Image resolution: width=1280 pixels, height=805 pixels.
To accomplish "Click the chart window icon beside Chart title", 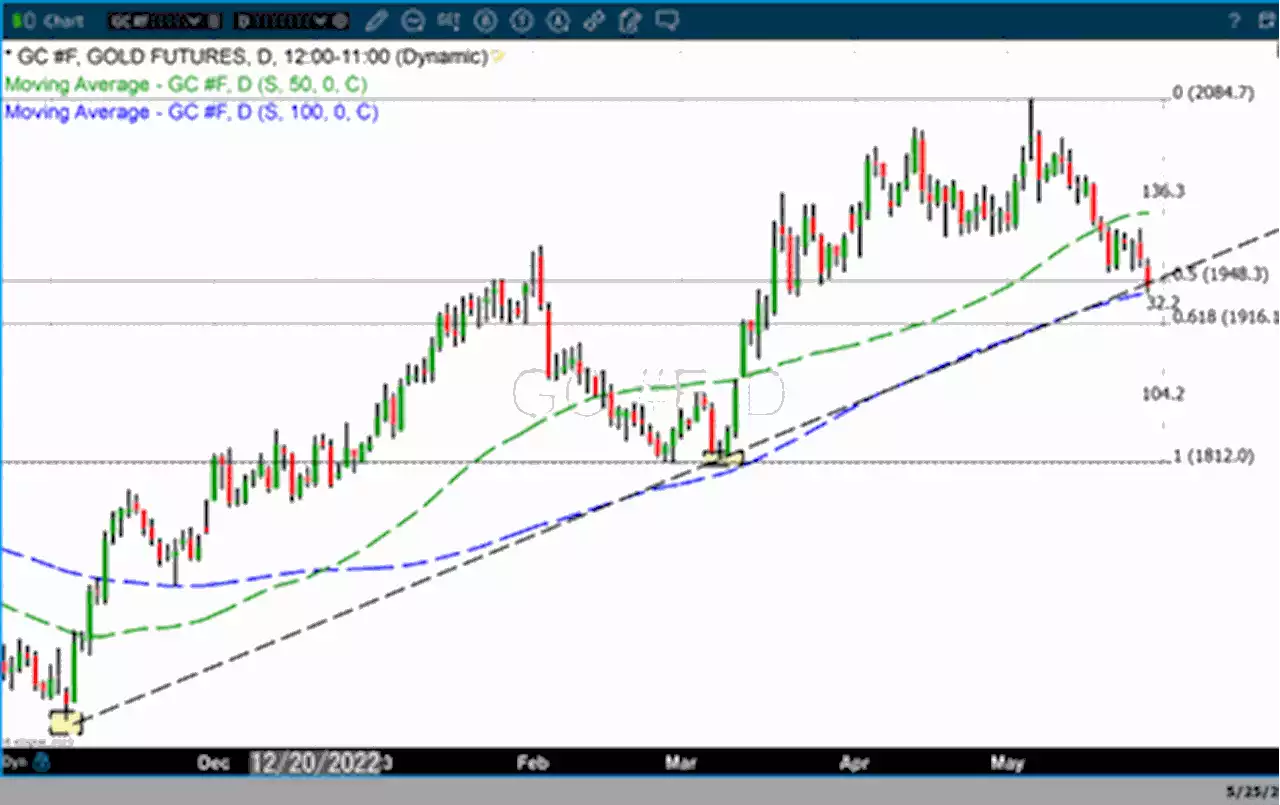I will coord(22,19).
